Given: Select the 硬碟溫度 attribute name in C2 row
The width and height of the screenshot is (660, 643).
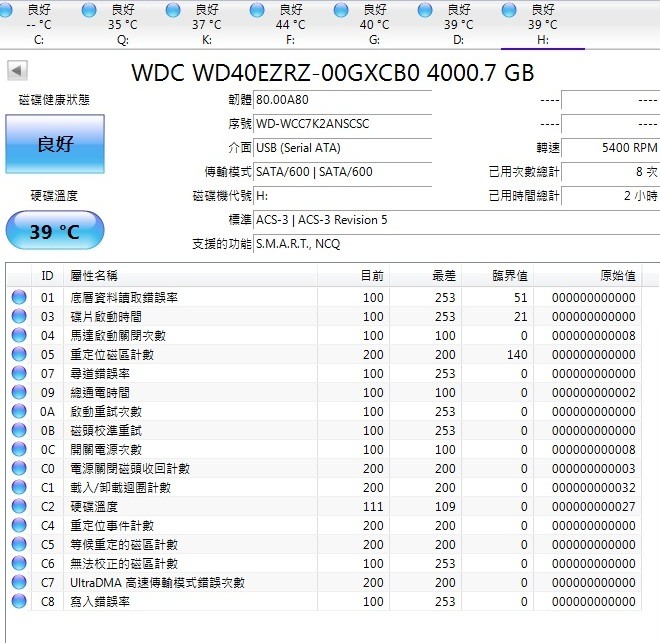Looking at the screenshot, I should (94, 507).
